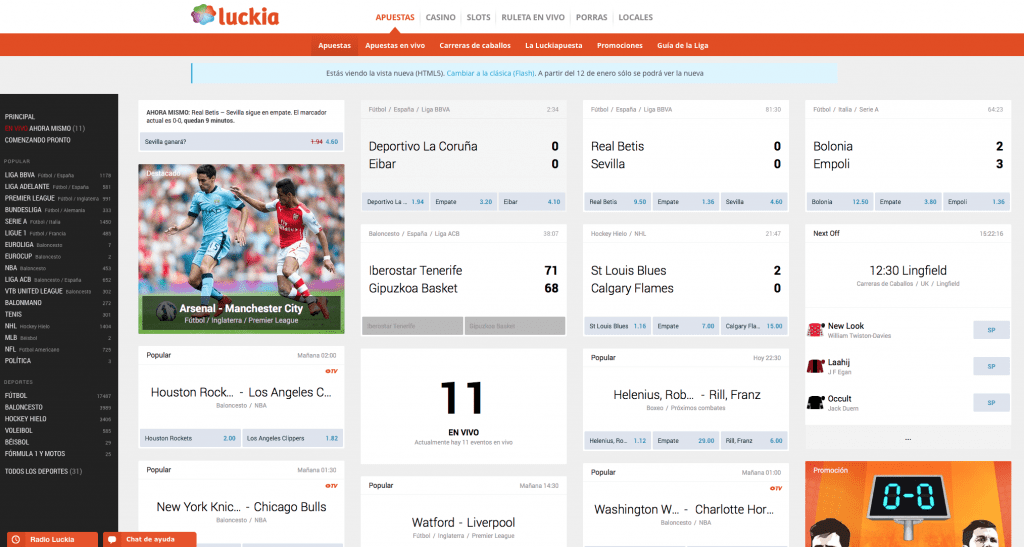The width and height of the screenshot is (1024, 547).
Task: Click Laahij jockey silks icon
Action: pos(815,366)
